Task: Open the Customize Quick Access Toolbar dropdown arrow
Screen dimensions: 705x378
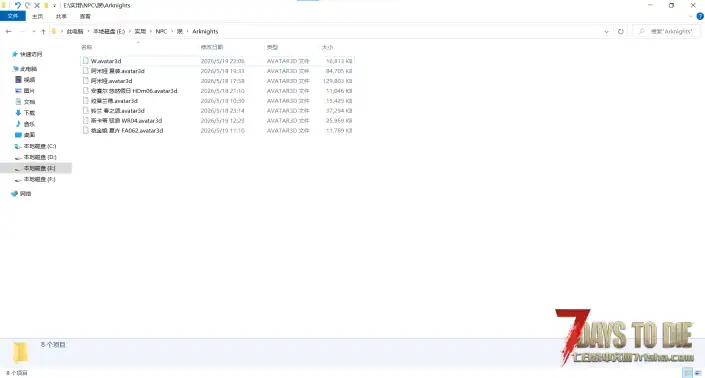Action: [x=54, y=6]
